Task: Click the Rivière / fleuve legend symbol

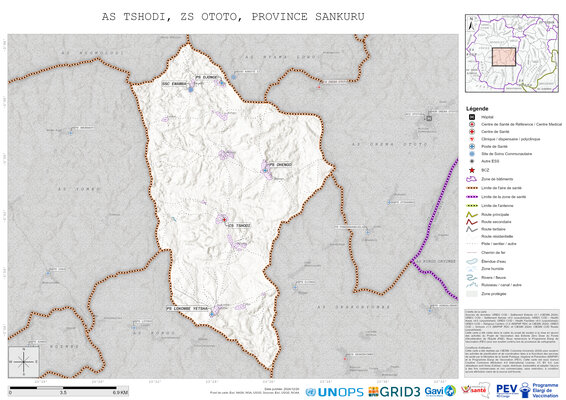Action: (471, 278)
